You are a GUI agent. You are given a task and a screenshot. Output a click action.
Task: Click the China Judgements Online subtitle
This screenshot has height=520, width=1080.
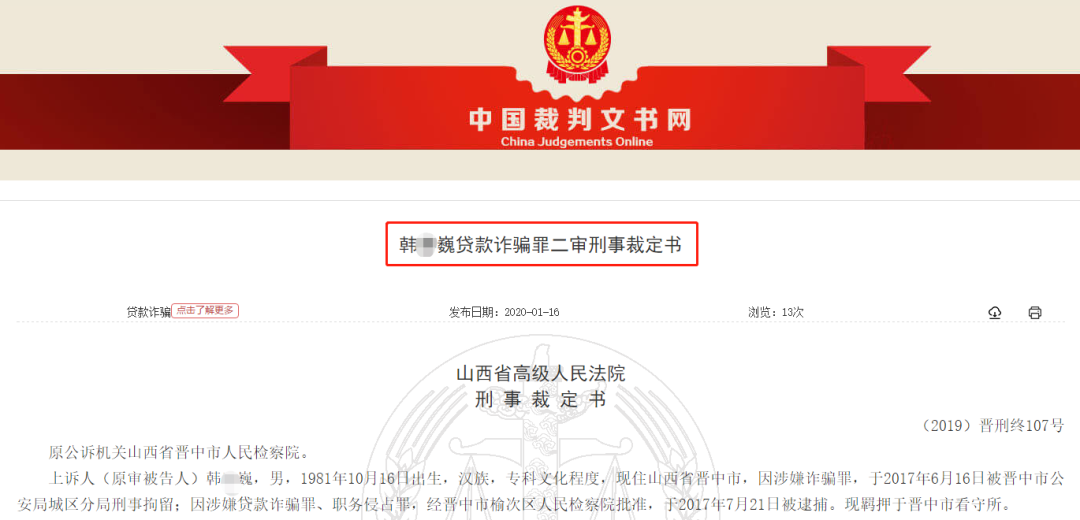coord(576,143)
